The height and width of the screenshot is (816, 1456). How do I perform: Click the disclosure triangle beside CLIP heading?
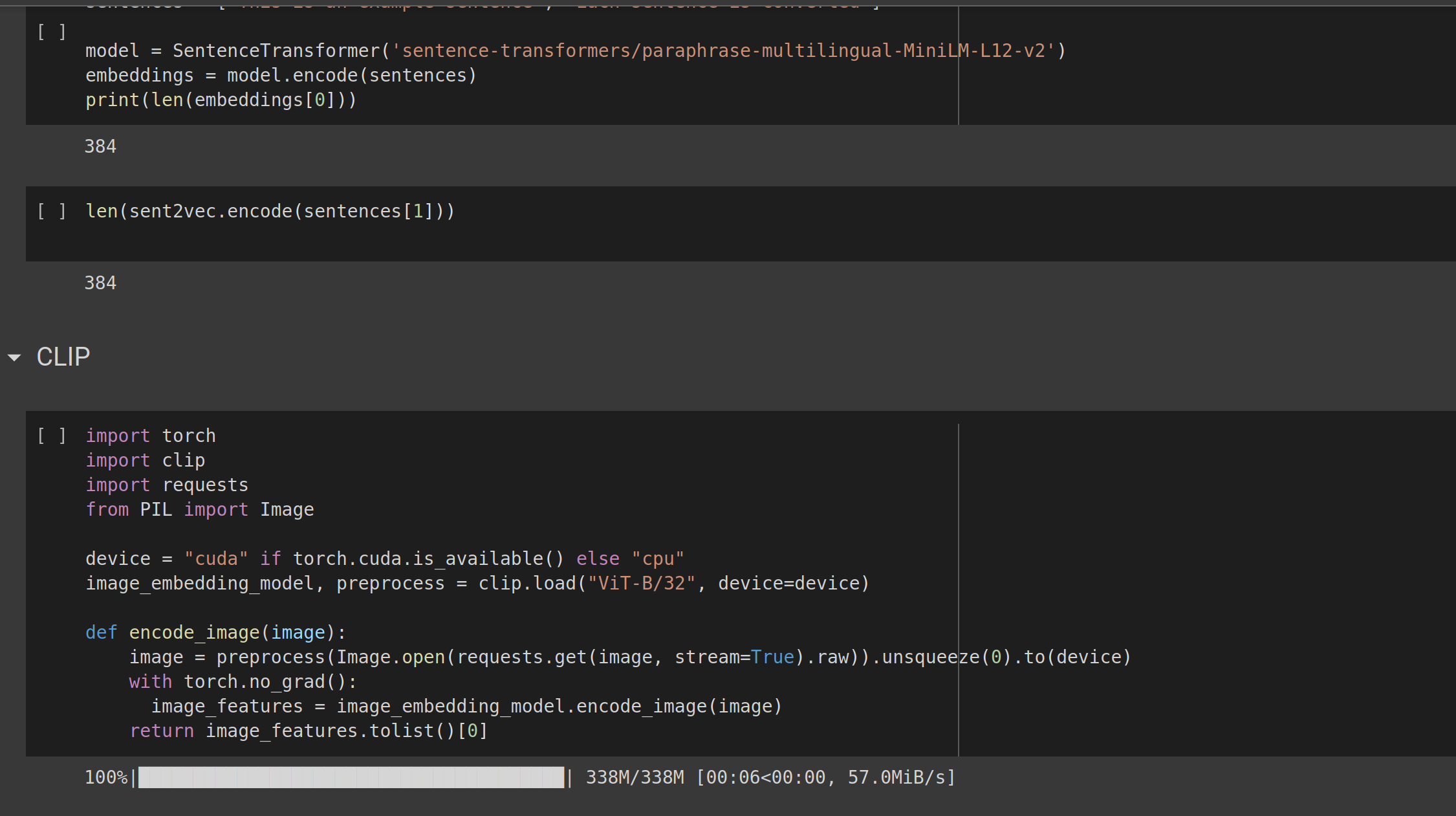point(14,357)
